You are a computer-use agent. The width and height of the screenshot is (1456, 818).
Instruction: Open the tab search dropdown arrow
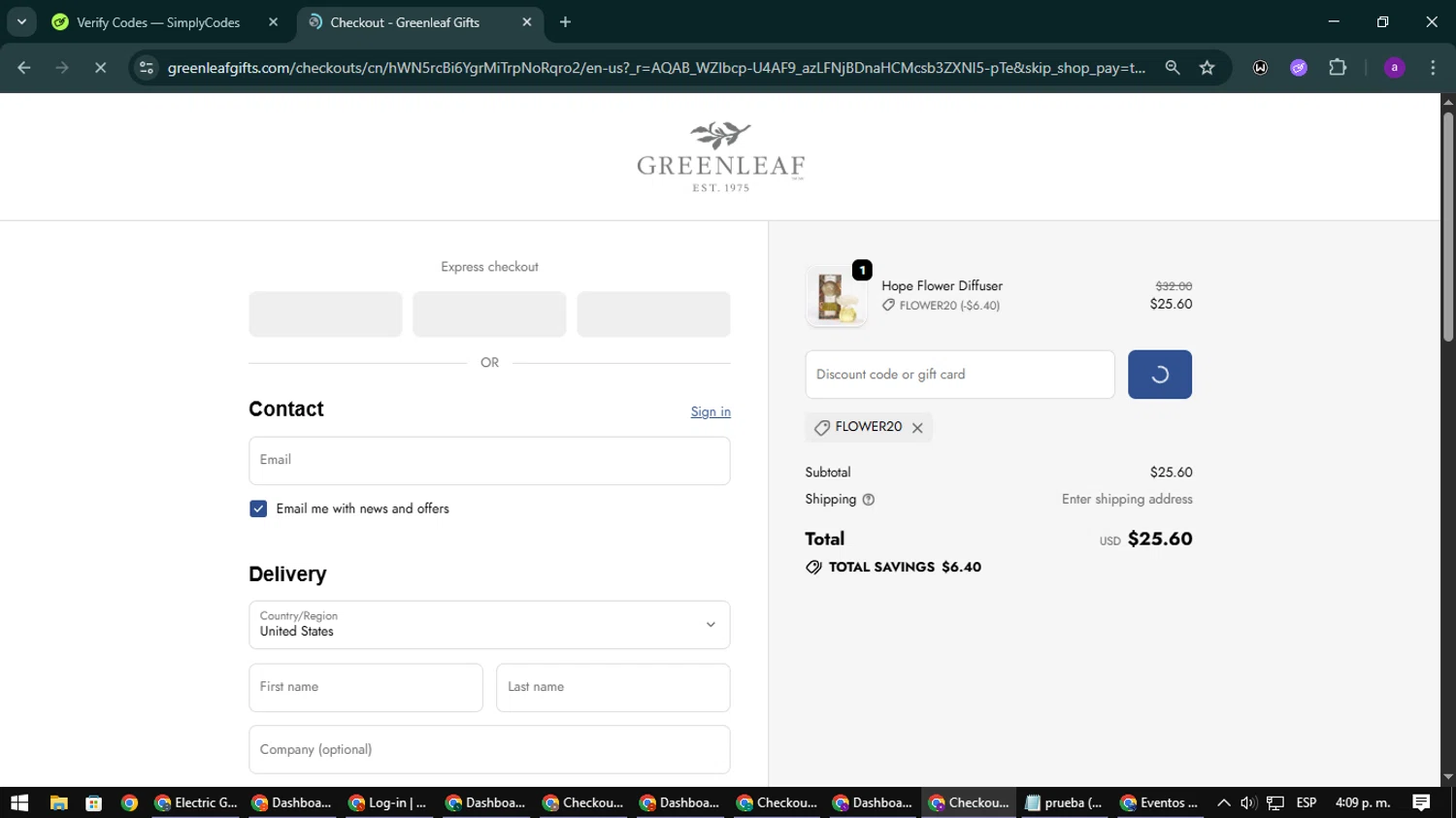[x=21, y=22]
